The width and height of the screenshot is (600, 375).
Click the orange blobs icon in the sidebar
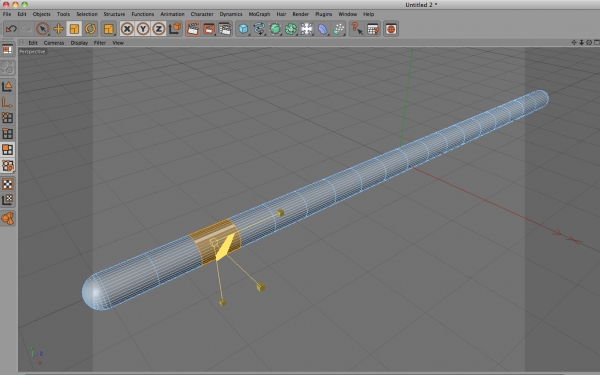7,218
